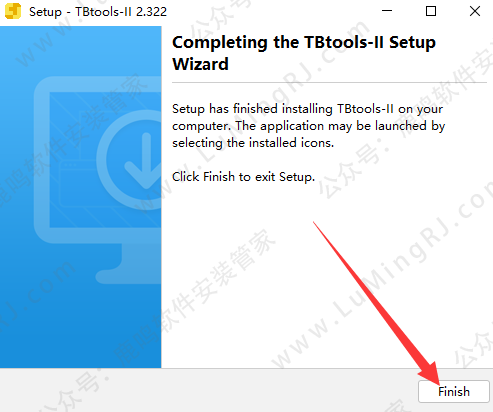Click the empty gray bar left of Finish
The height and width of the screenshot is (412, 493).
tap(207, 391)
